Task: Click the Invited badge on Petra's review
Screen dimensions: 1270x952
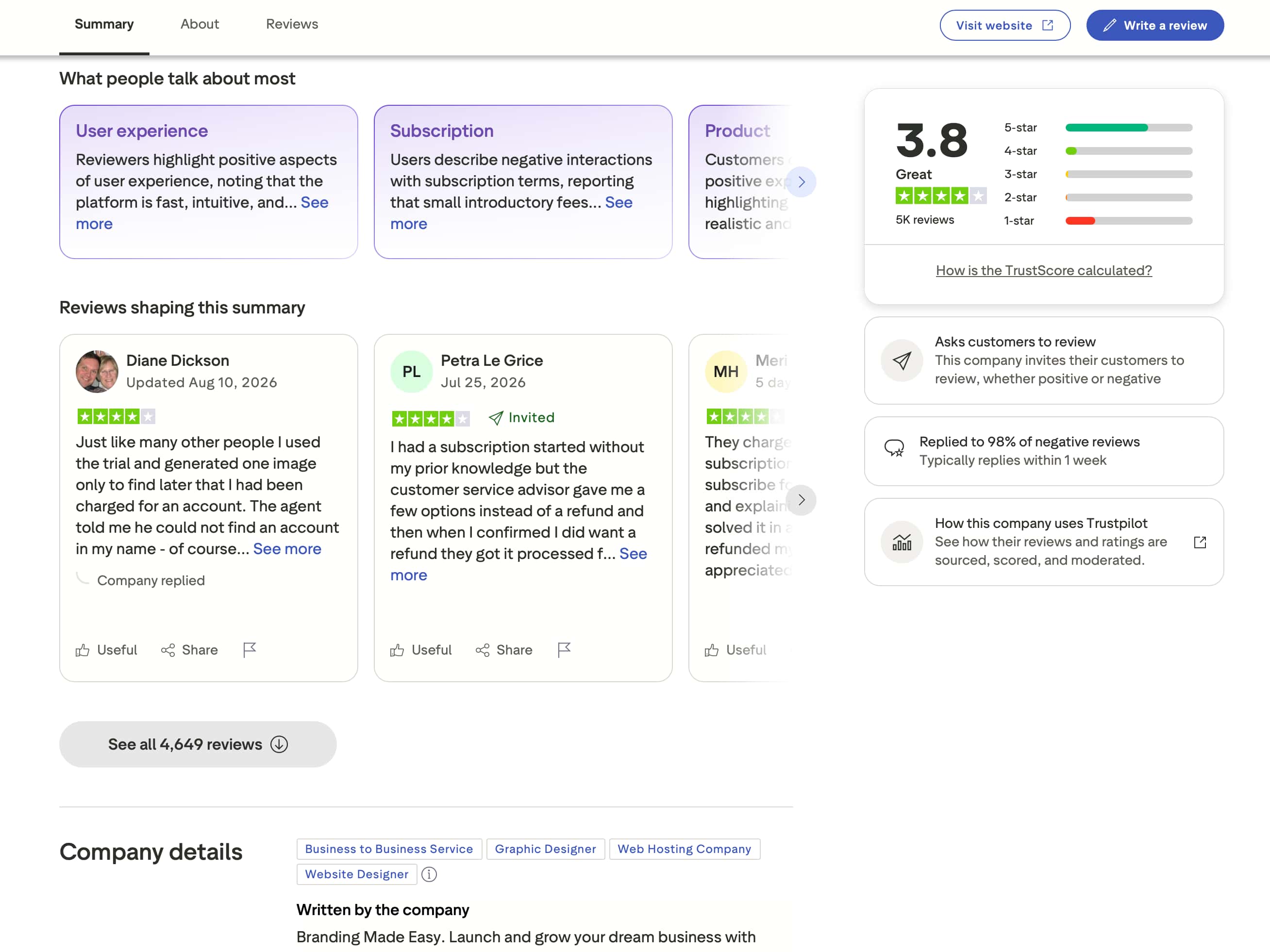Action: coord(521,418)
